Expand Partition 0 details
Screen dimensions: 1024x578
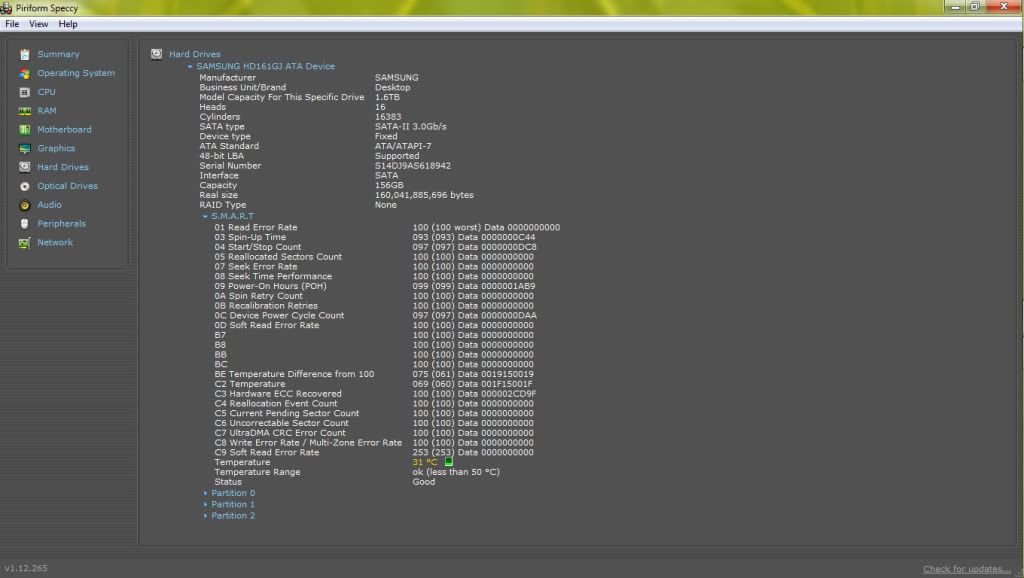coord(205,493)
